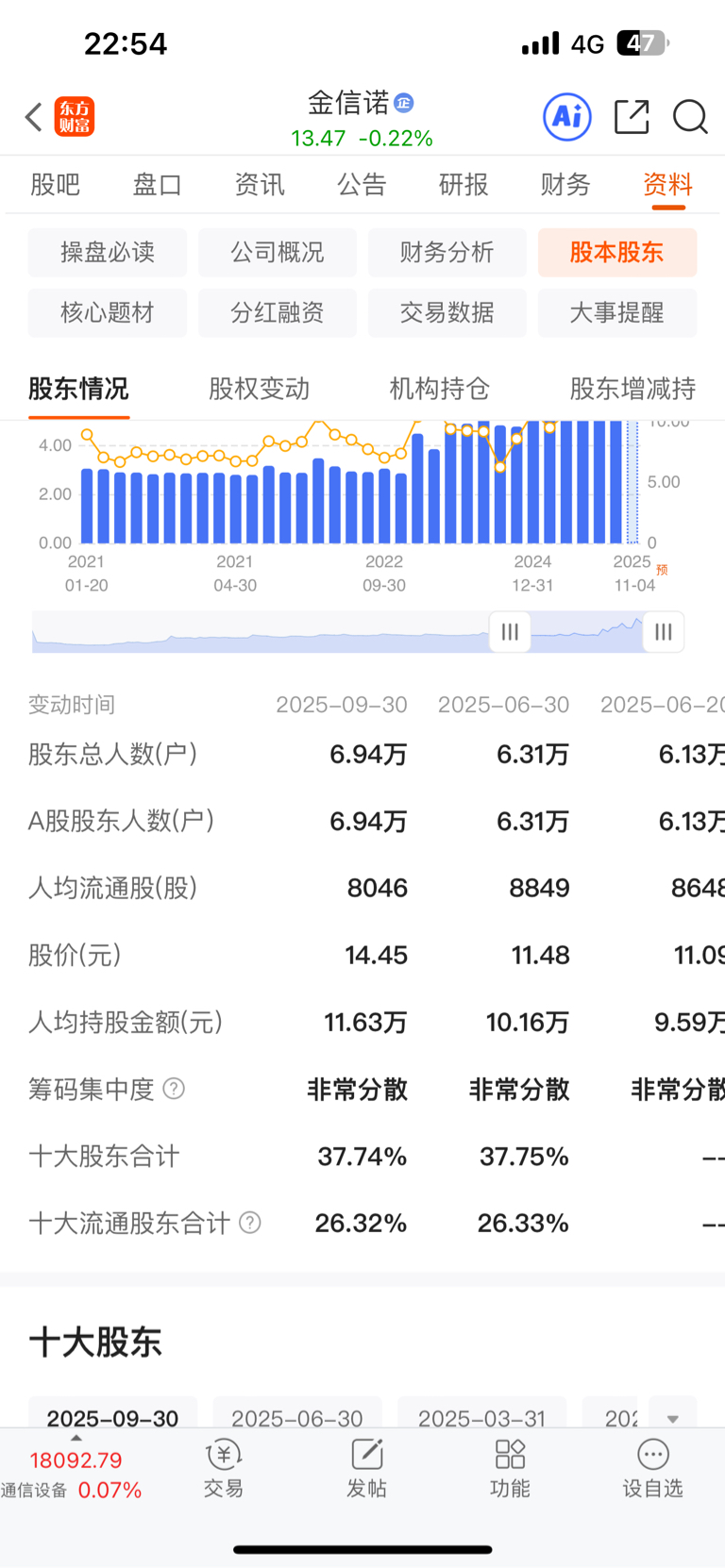This screenshot has height=1568, width=725.
Task: Tap the 13.47 stock price
Action: (318, 139)
